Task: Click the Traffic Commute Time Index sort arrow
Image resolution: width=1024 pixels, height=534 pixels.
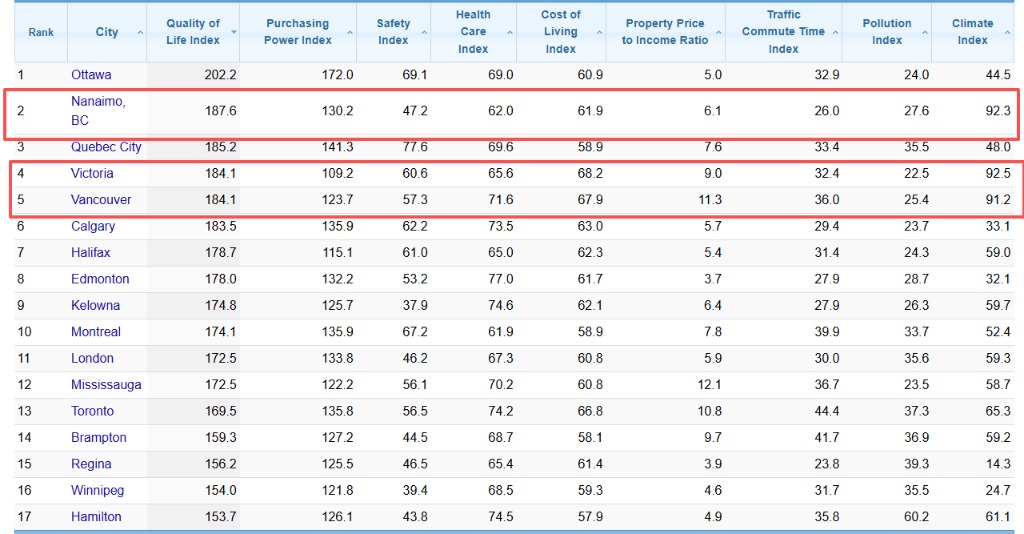Action: pyautogui.click(x=835, y=33)
